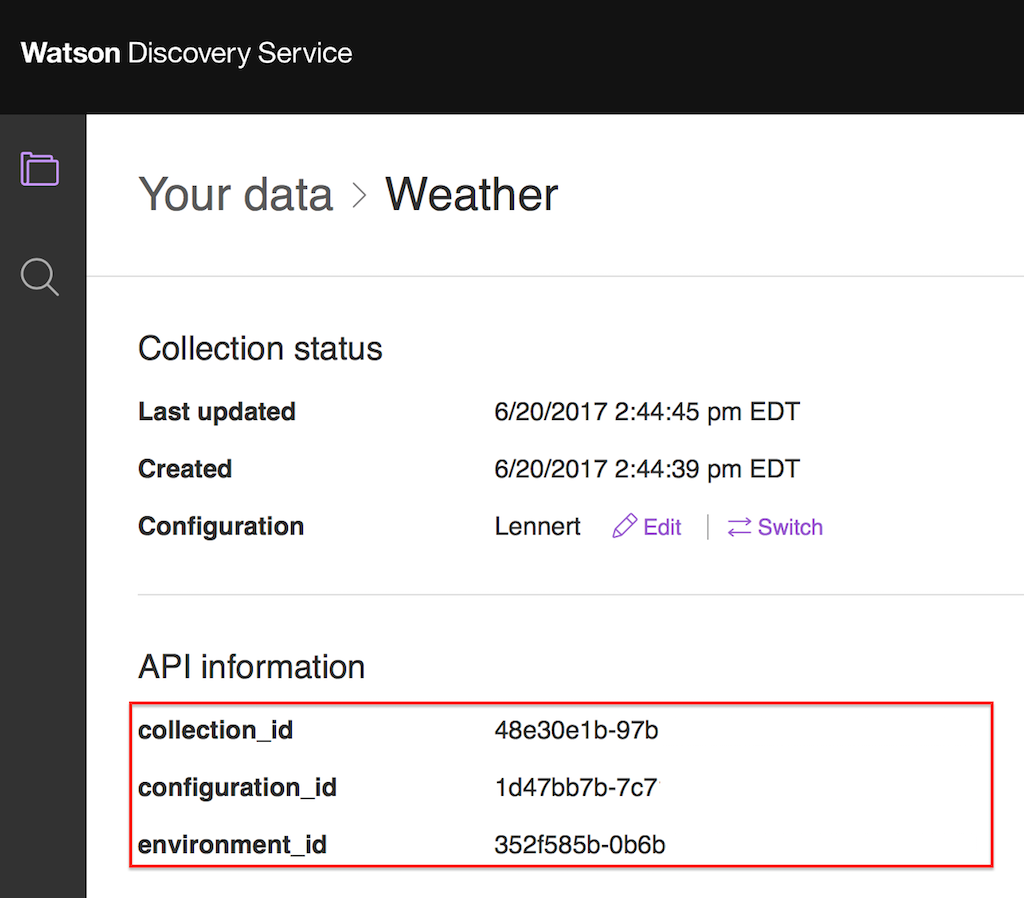
Task: Click the Watson Discovery Service title
Action: point(187,54)
